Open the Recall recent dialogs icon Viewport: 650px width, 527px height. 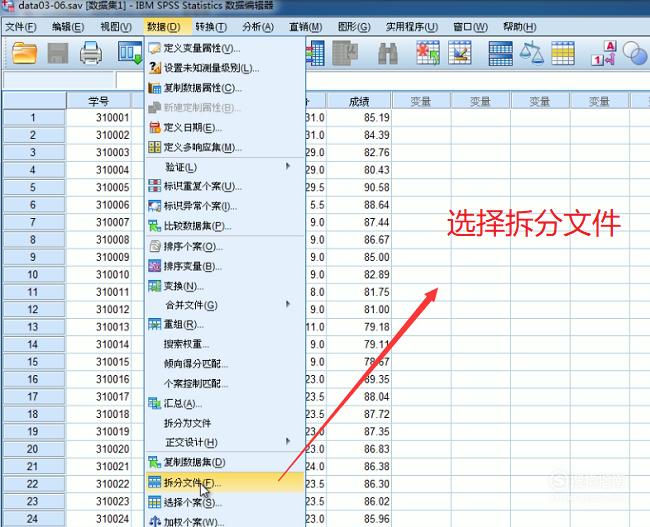click(130, 52)
